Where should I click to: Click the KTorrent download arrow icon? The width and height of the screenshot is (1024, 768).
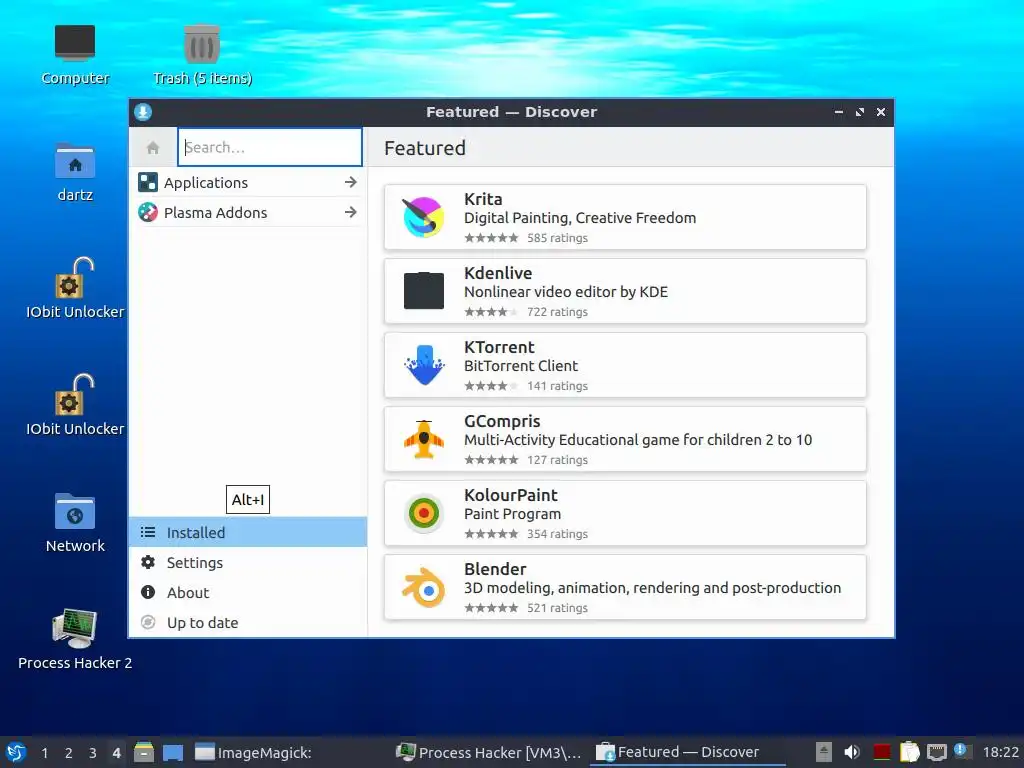424,364
